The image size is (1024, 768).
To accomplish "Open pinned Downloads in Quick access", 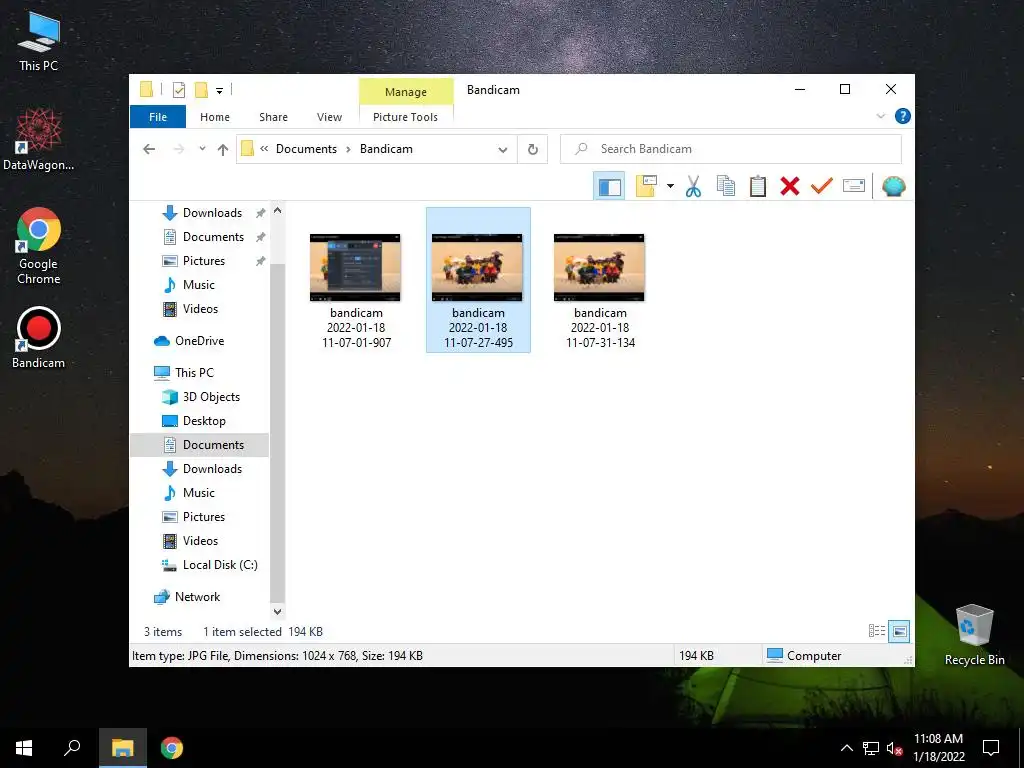I will pyautogui.click(x=212, y=213).
